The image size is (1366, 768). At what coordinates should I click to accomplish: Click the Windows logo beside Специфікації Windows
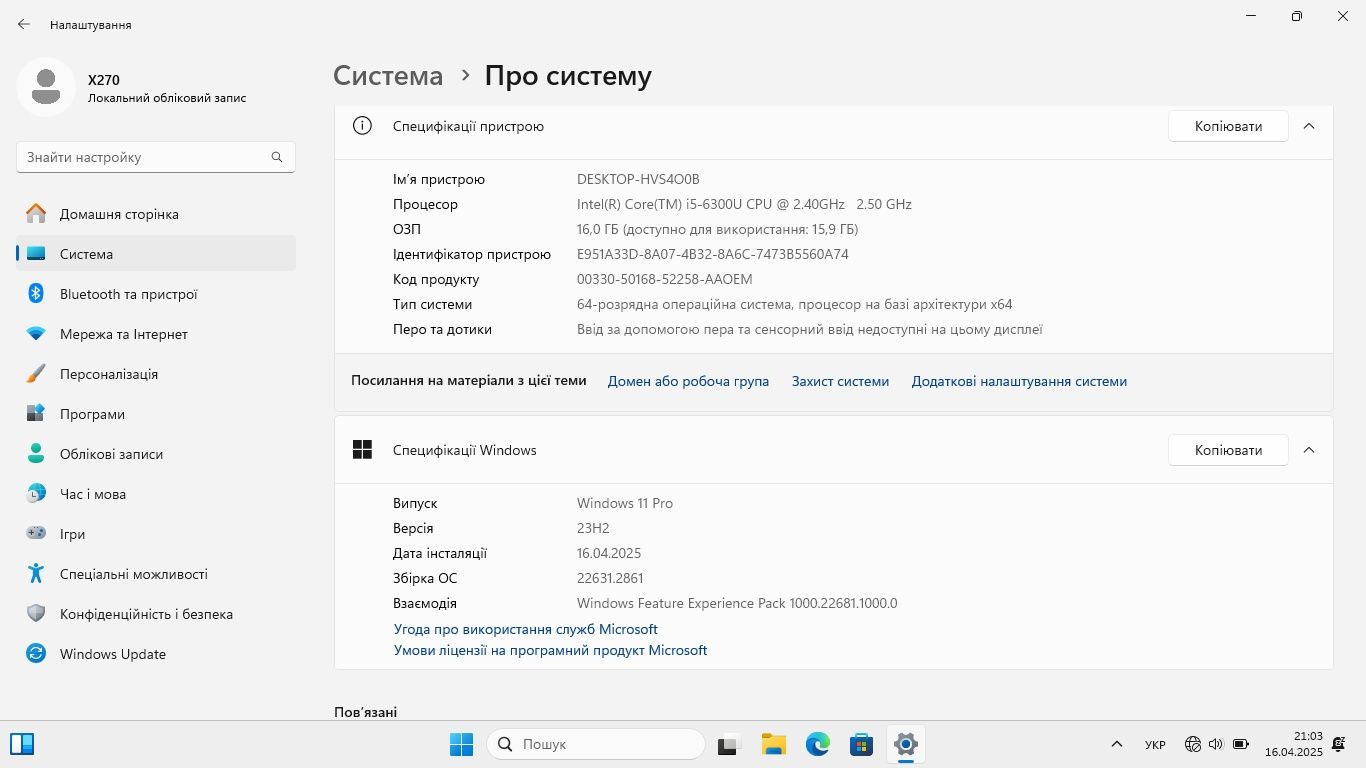click(362, 450)
